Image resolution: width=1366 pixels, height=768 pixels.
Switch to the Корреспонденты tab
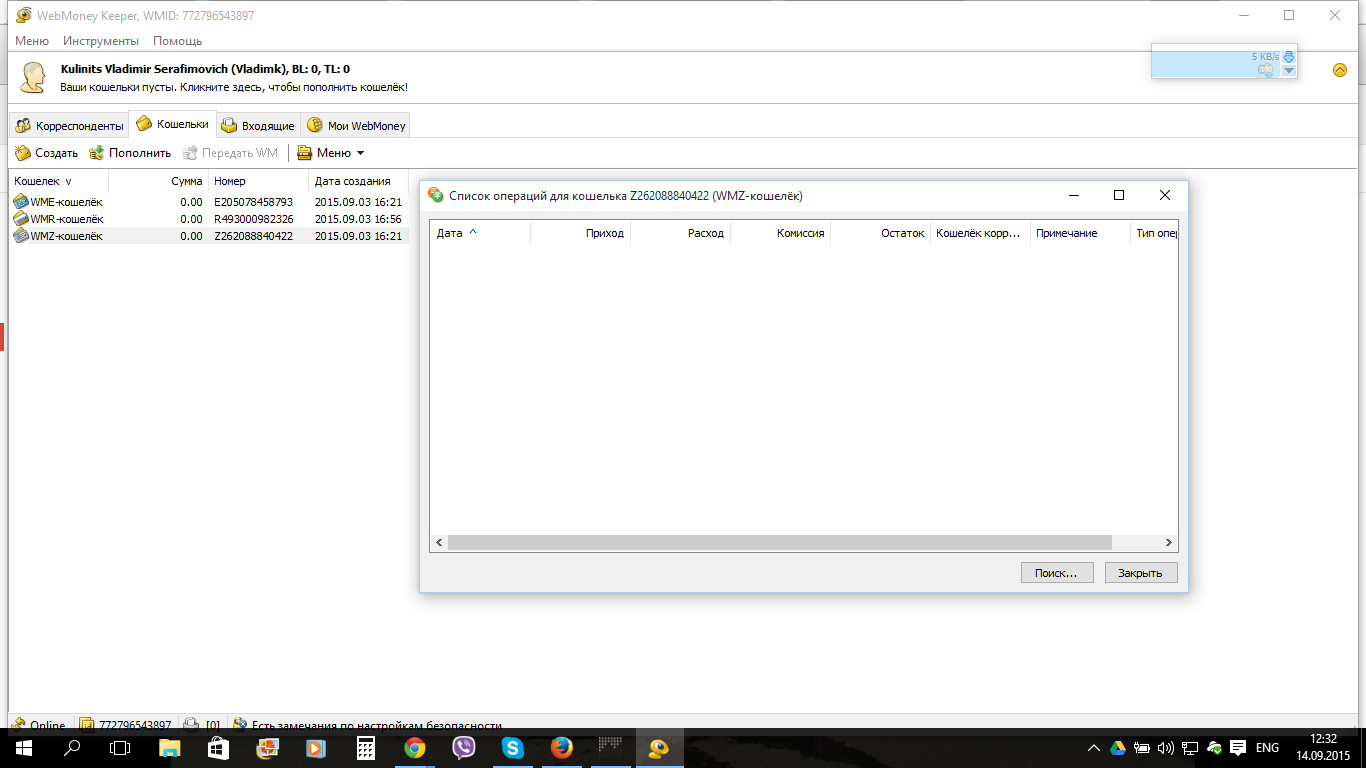68,126
